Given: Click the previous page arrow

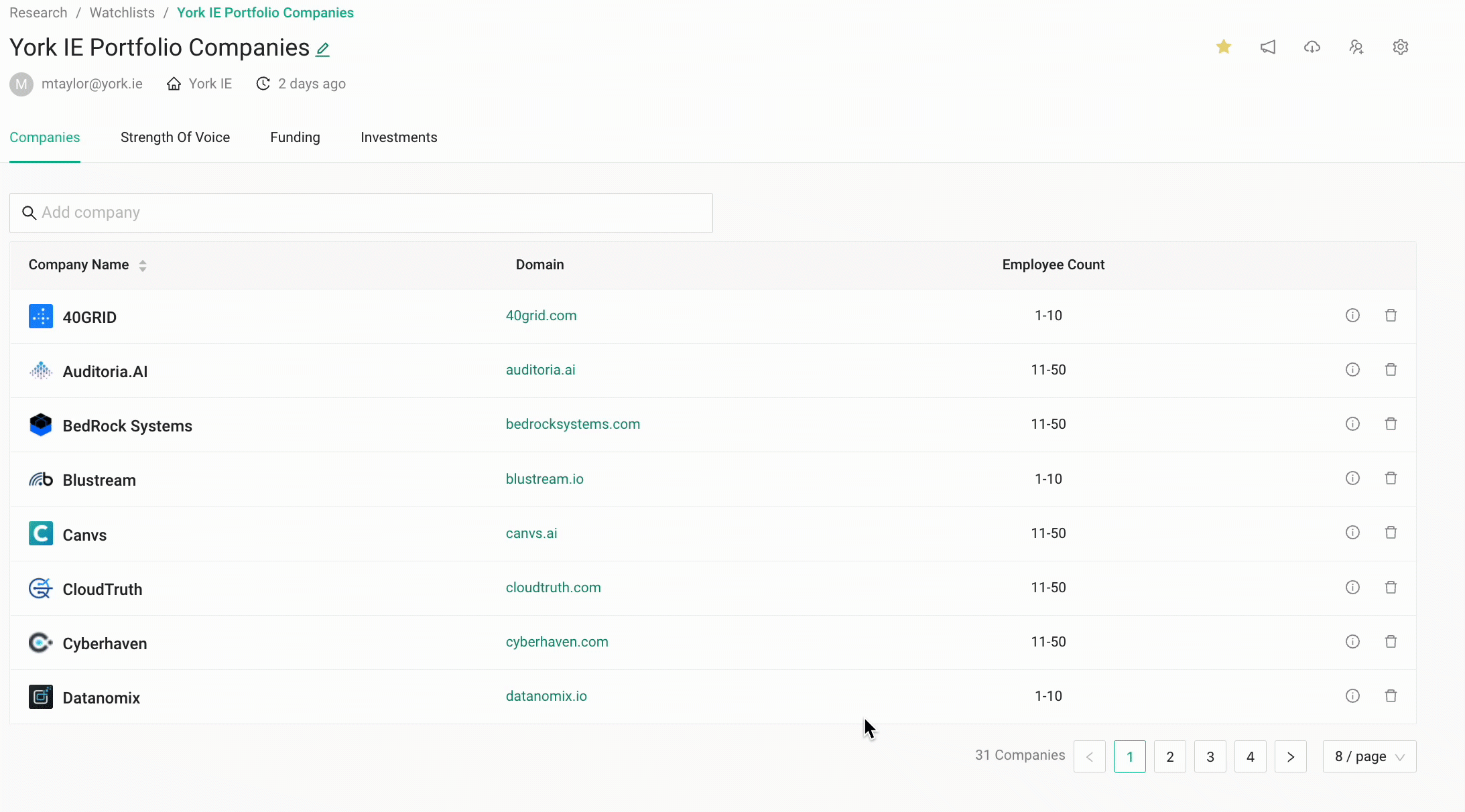Looking at the screenshot, I should (1090, 756).
